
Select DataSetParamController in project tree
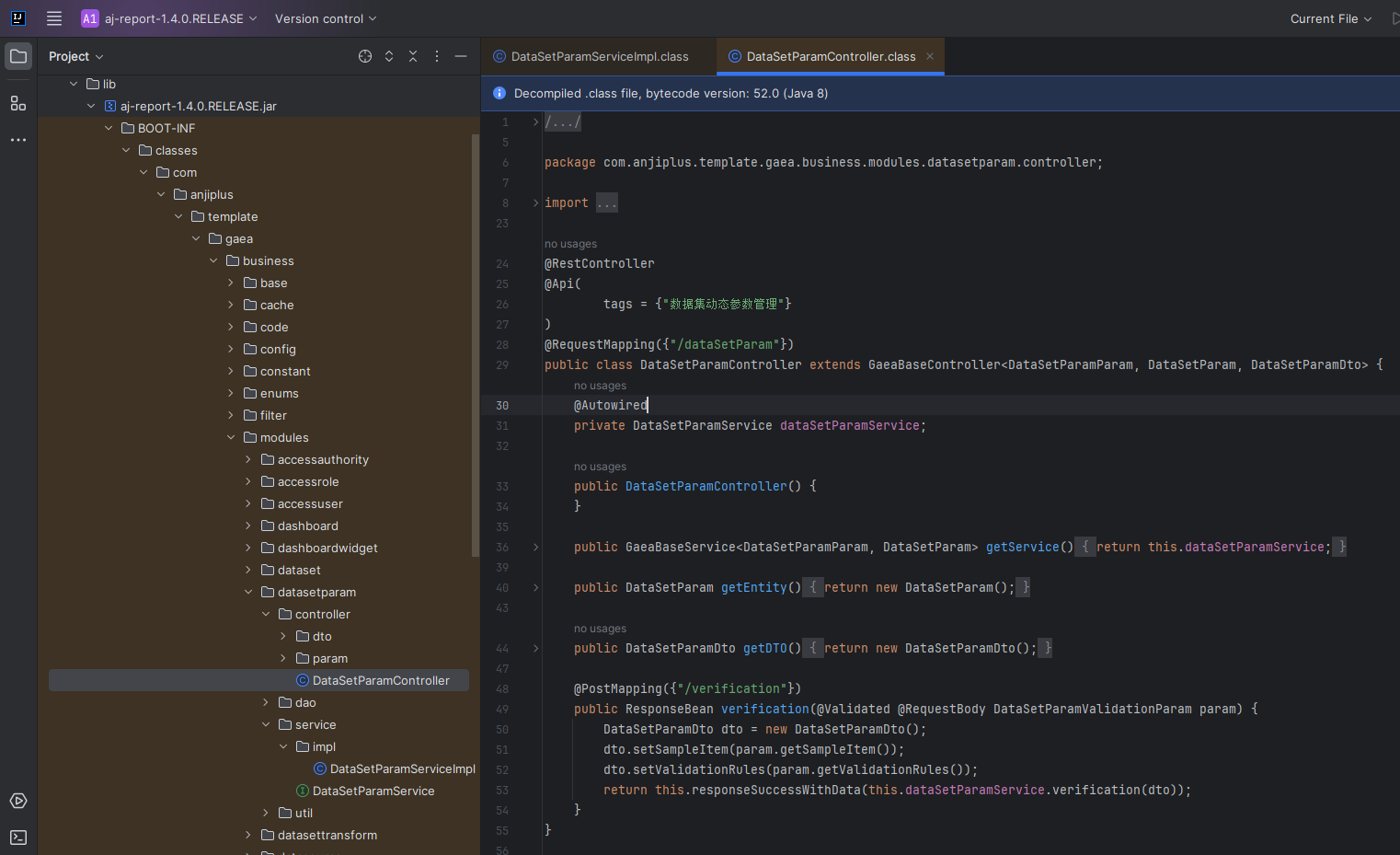[258, 680]
